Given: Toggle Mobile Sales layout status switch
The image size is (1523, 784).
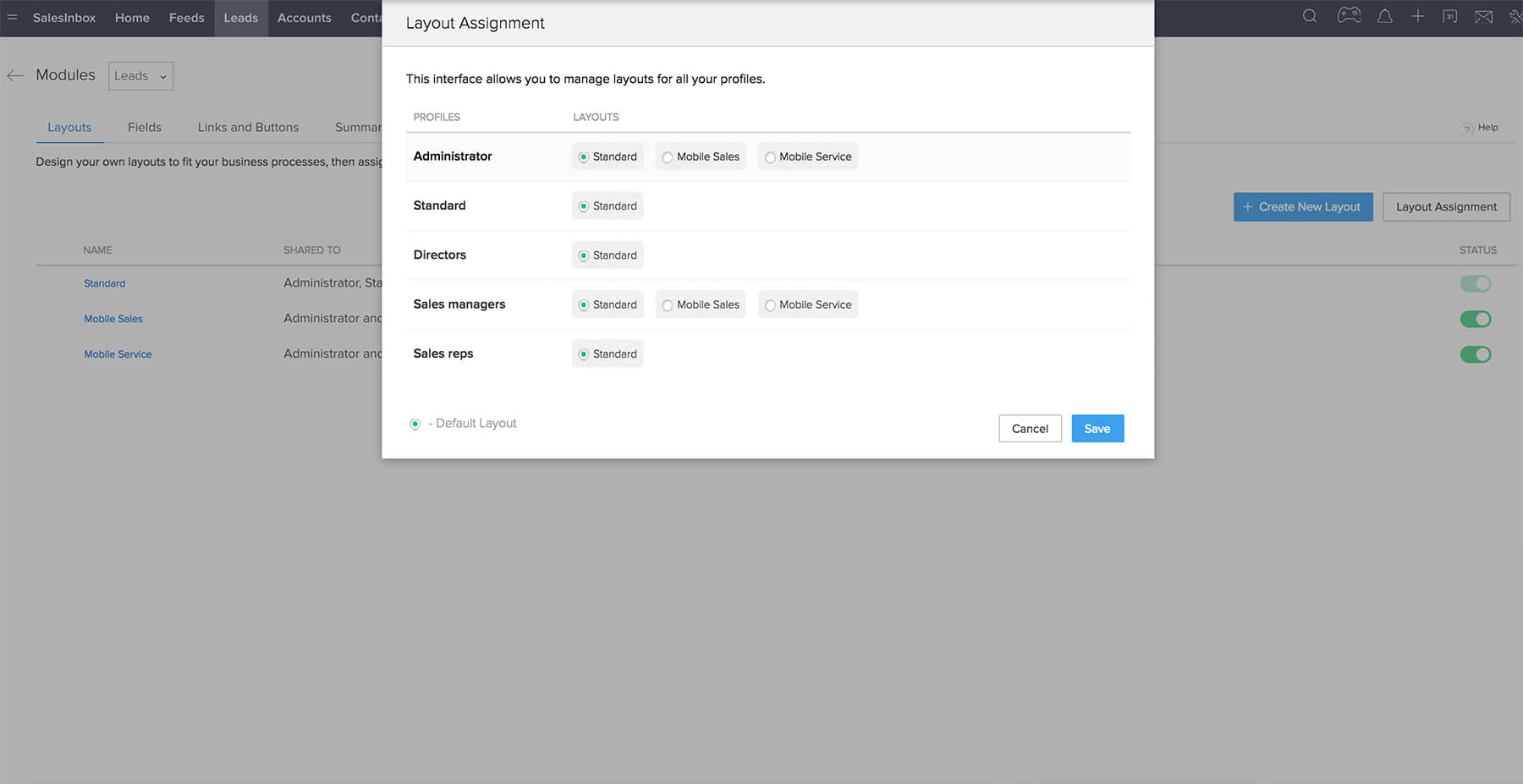Looking at the screenshot, I should tap(1476, 319).
